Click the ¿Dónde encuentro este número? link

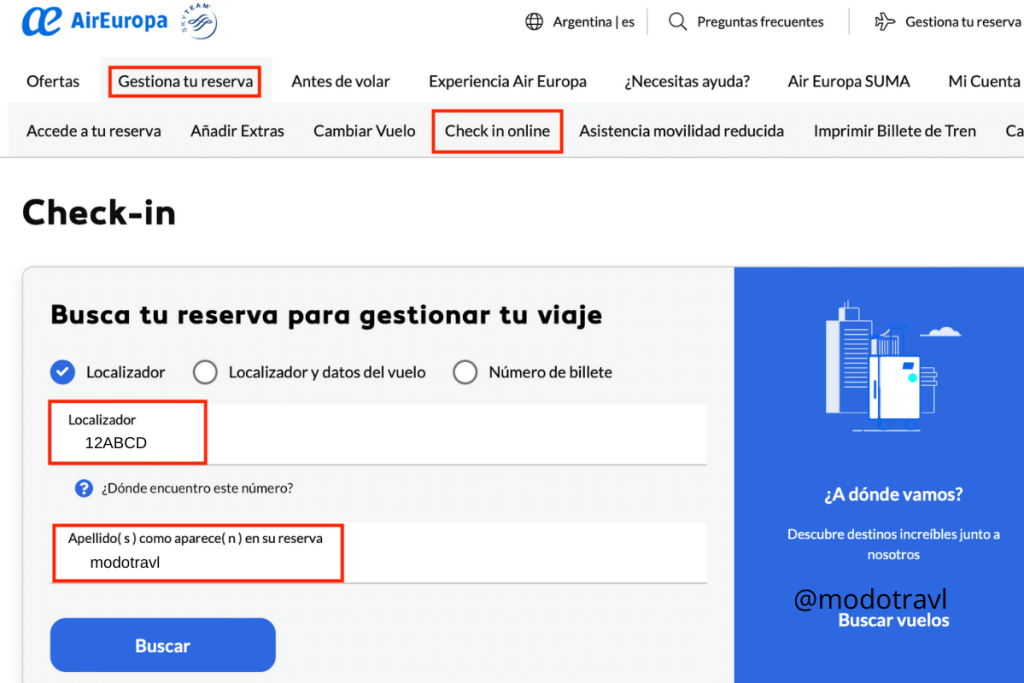click(197, 488)
